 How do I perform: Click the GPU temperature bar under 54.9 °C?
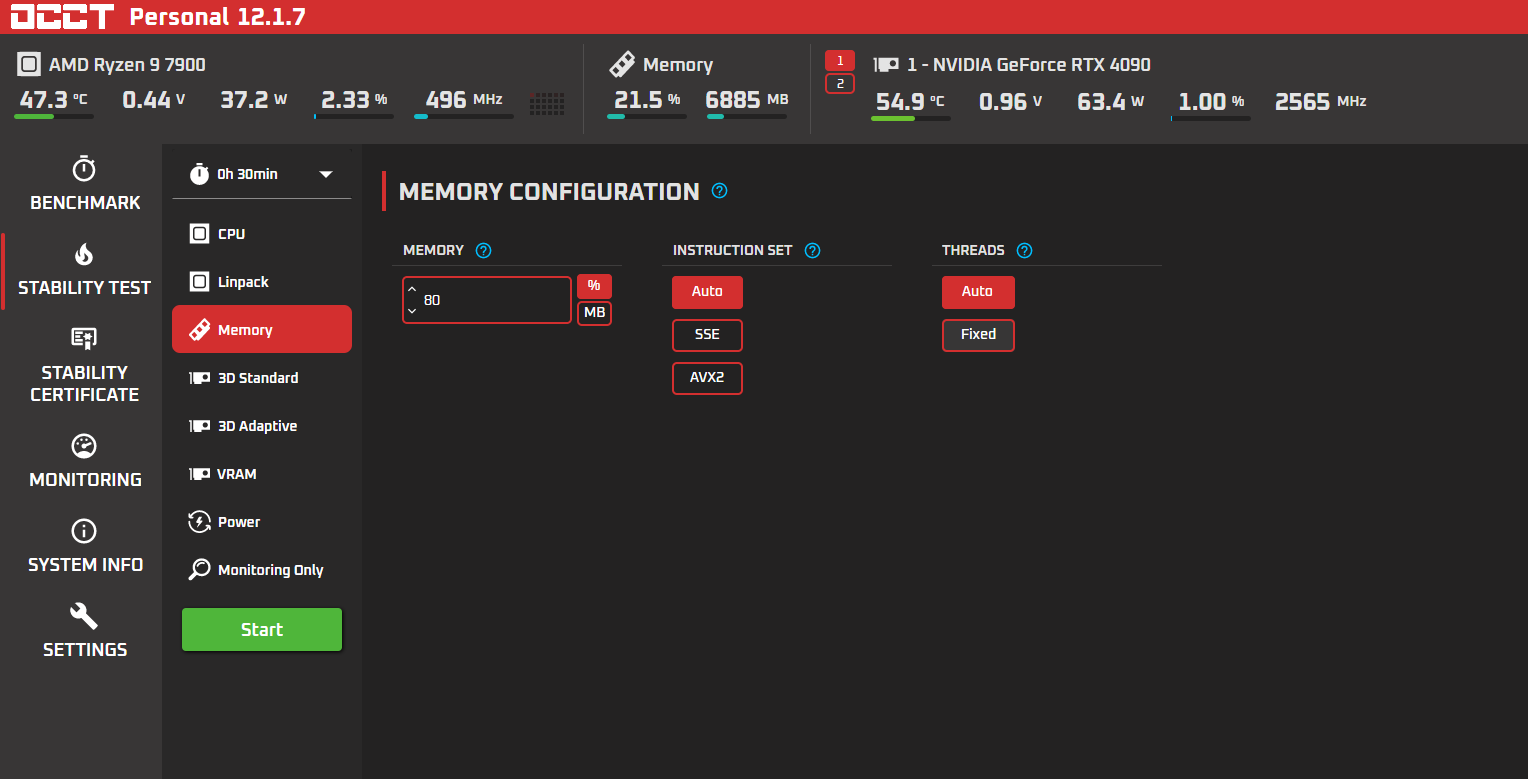tap(911, 118)
